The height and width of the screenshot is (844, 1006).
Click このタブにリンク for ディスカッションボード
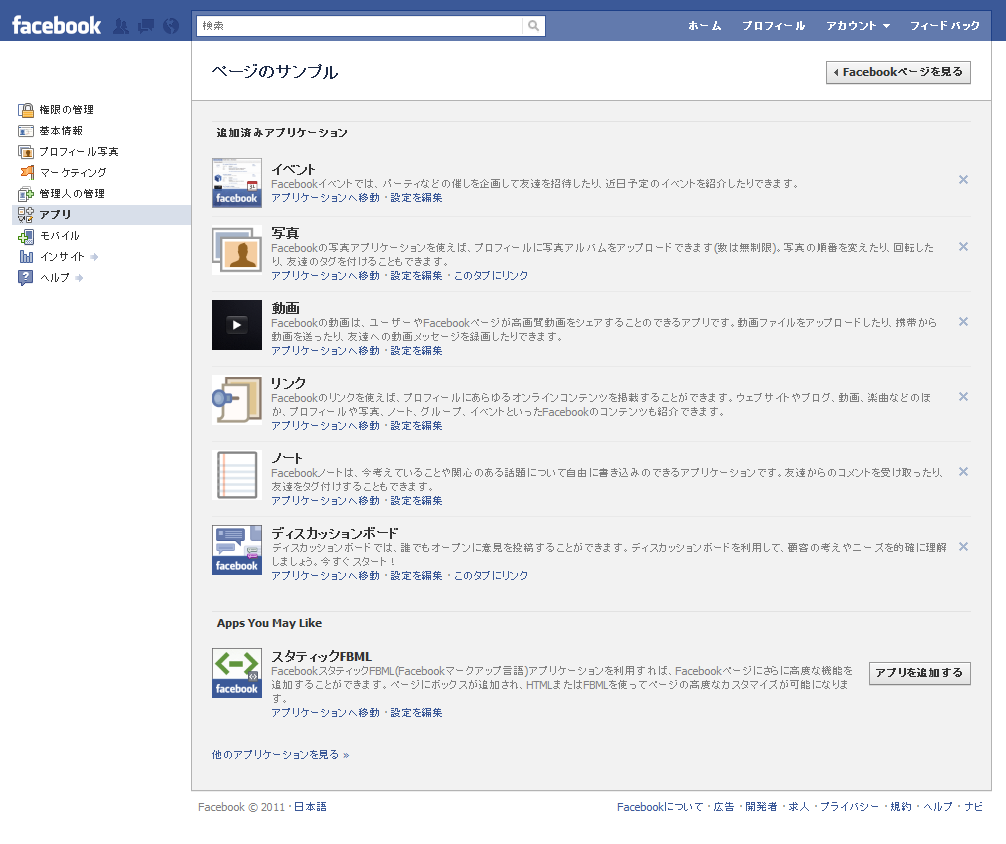tap(491, 576)
